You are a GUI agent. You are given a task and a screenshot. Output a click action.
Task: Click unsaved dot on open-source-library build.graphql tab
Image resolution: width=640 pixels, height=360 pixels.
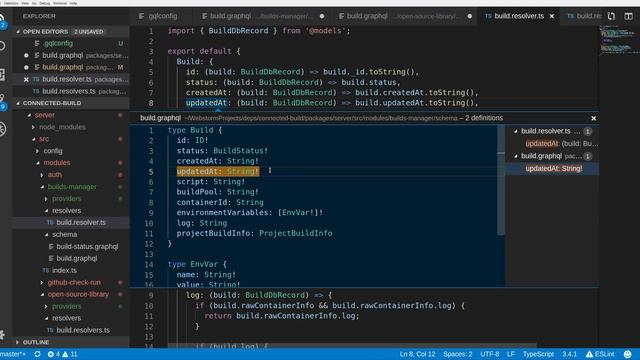tap(469, 16)
